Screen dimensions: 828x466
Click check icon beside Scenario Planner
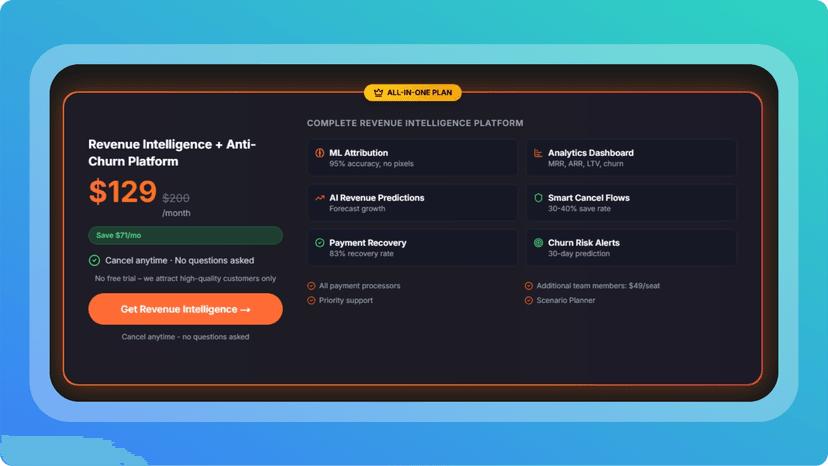pos(529,300)
